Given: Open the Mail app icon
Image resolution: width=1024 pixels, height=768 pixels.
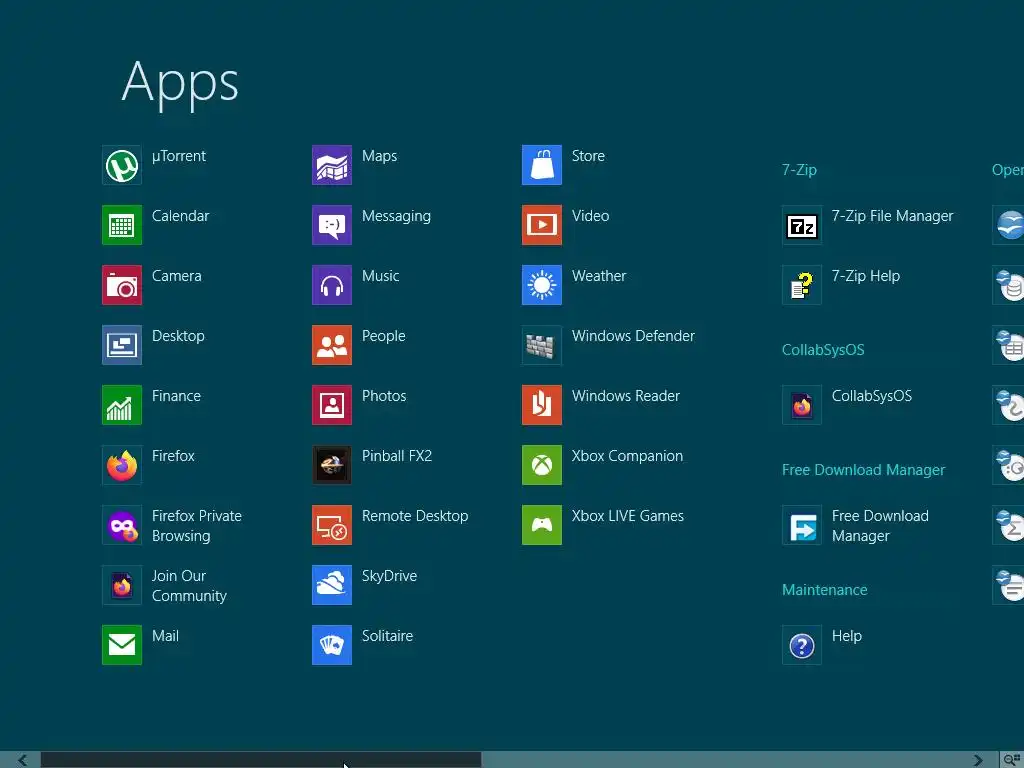Looking at the screenshot, I should tap(122, 645).
